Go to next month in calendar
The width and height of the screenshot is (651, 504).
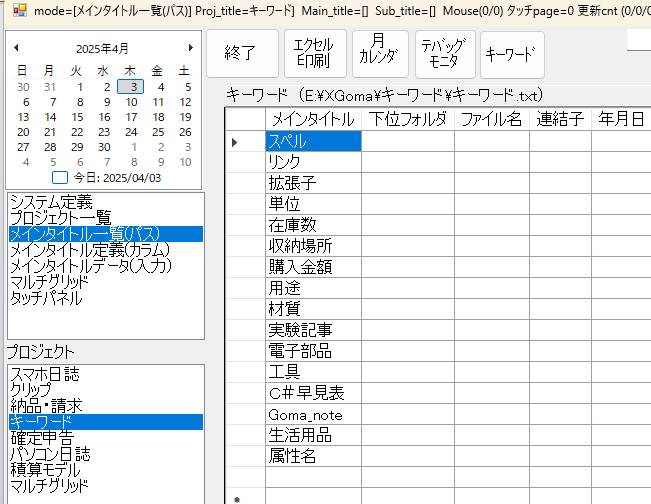(x=190, y=48)
